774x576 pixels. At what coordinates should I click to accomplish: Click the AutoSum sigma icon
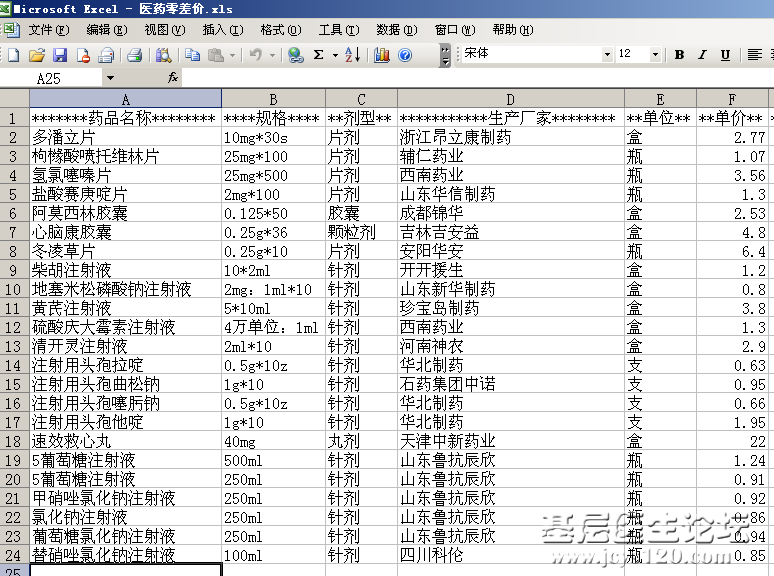tap(319, 55)
